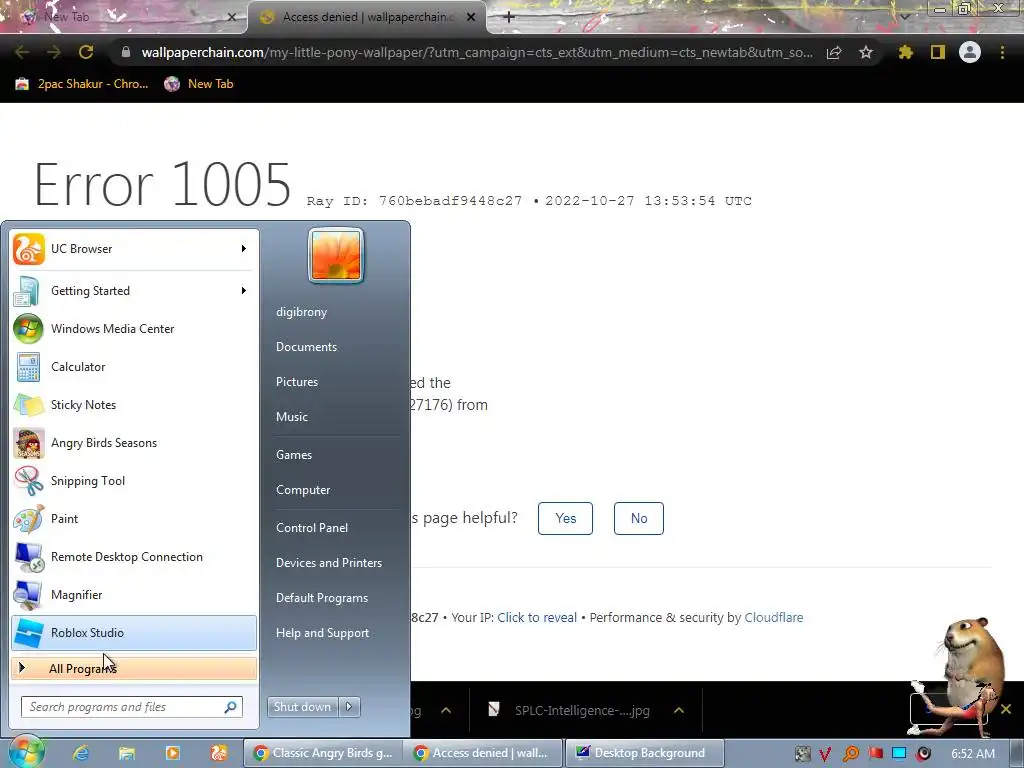Open Chrome tab search chevron
Image resolution: width=1024 pixels, height=768 pixels.
click(x=905, y=17)
